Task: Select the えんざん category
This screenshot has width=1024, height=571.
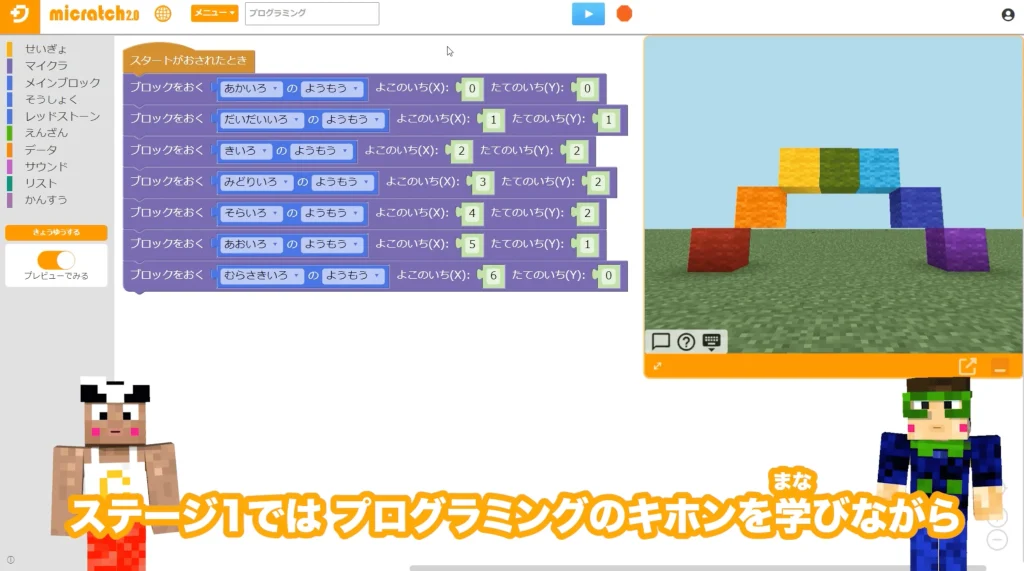Action: (46, 133)
